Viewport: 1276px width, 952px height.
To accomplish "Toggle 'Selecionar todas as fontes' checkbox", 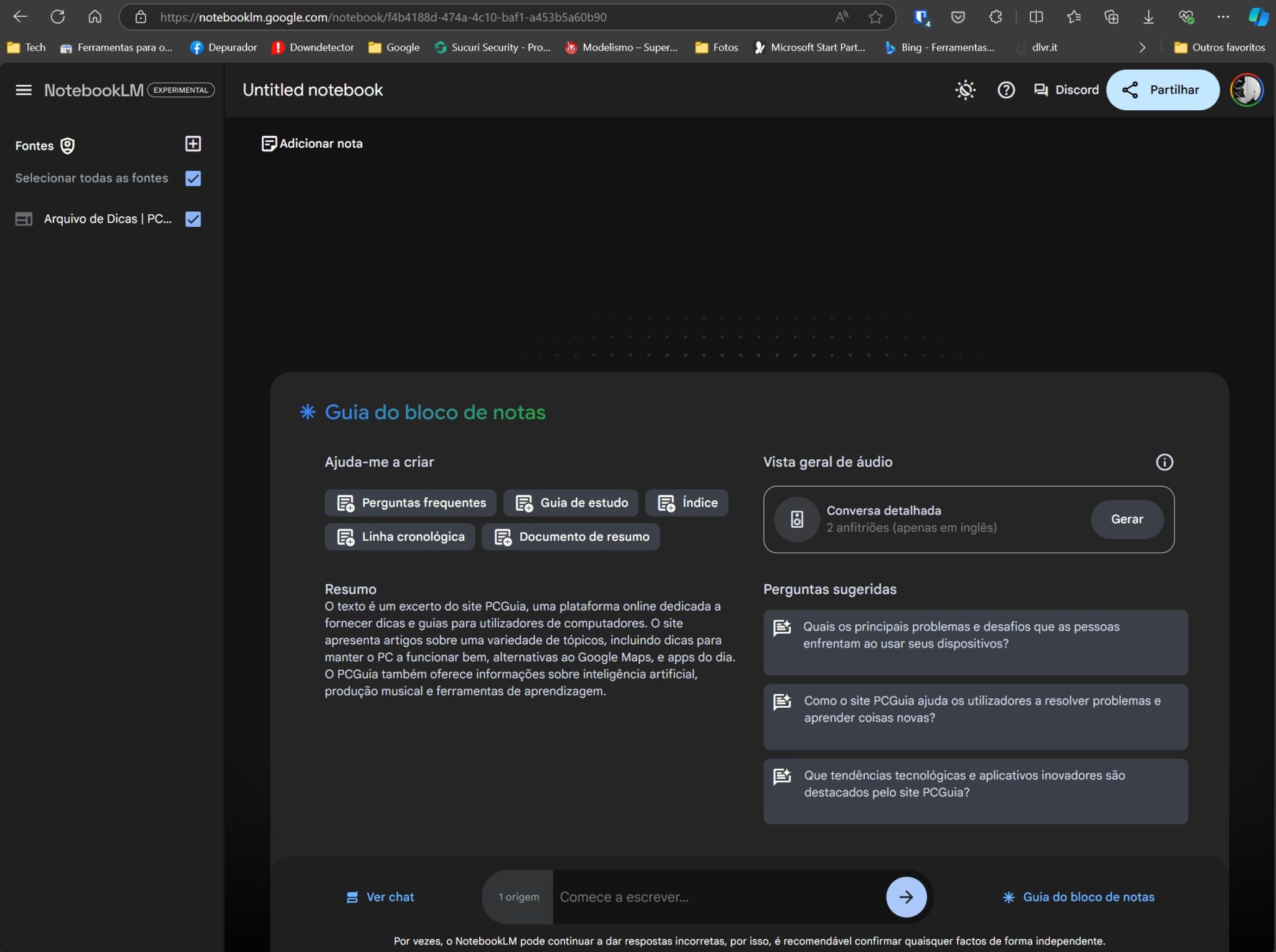I will tap(193, 178).
